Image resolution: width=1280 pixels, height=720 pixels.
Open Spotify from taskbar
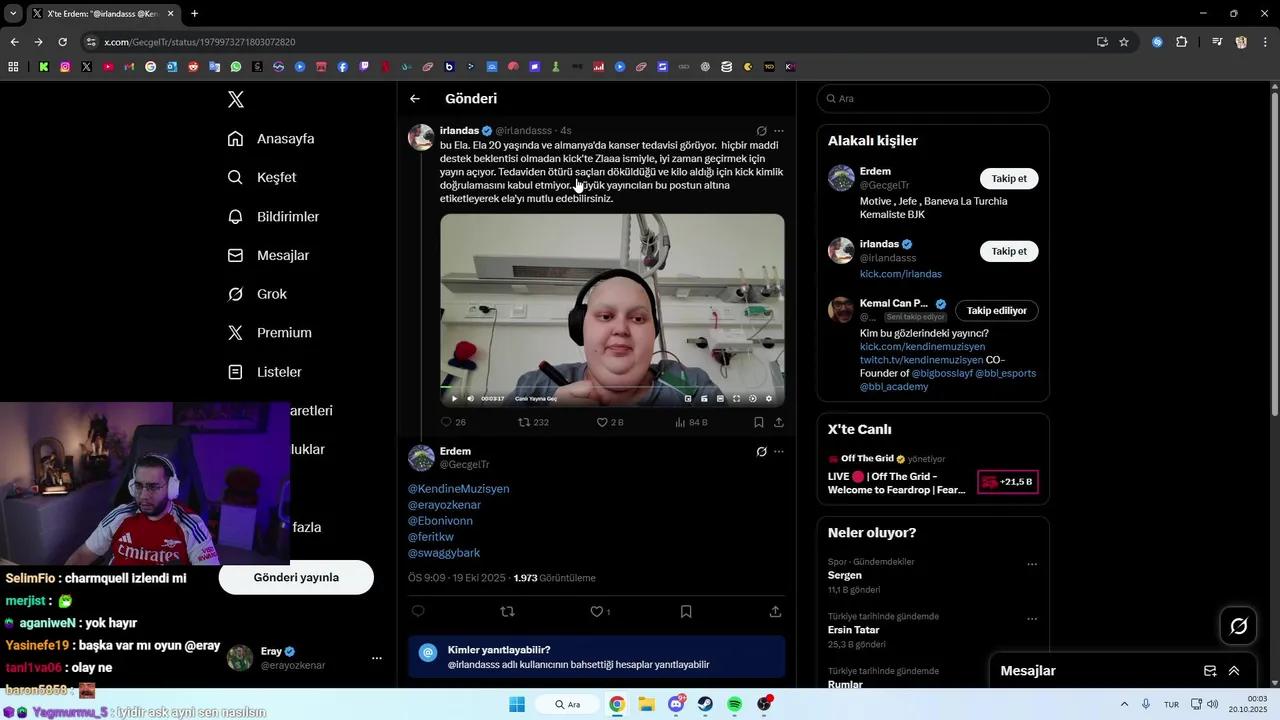(x=734, y=704)
